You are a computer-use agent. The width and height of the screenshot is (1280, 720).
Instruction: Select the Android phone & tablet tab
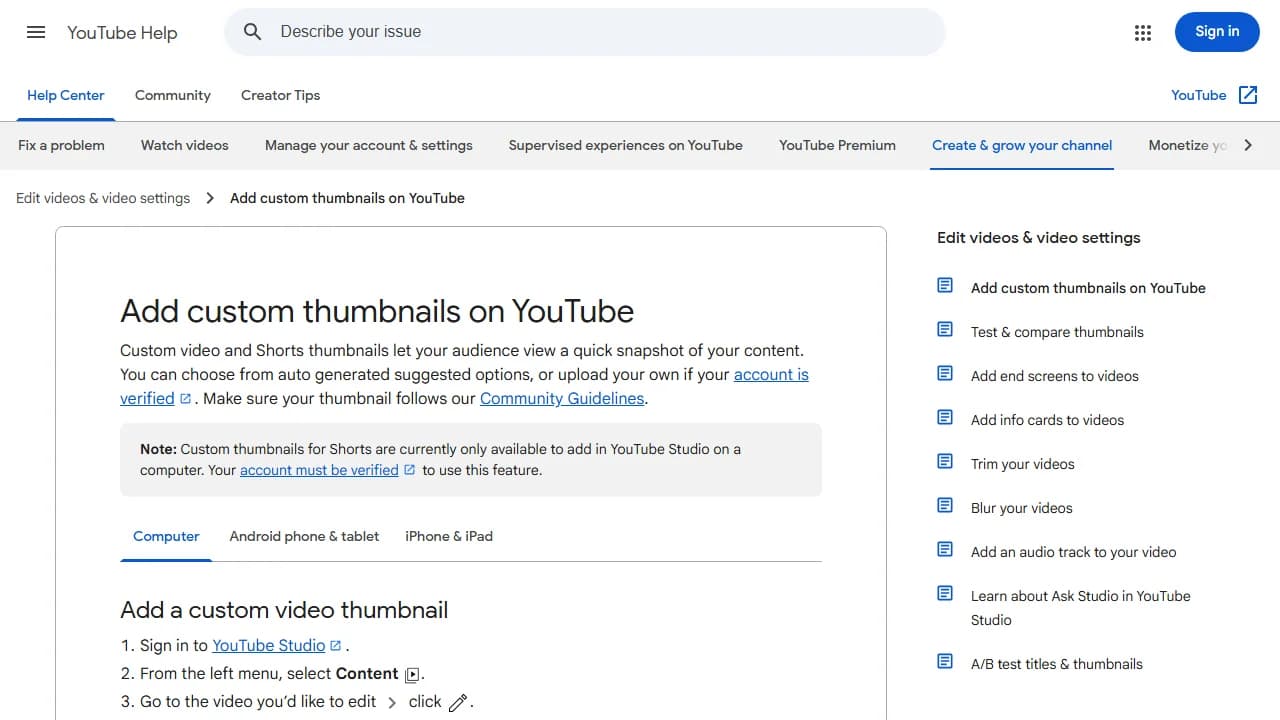pyautogui.click(x=304, y=536)
